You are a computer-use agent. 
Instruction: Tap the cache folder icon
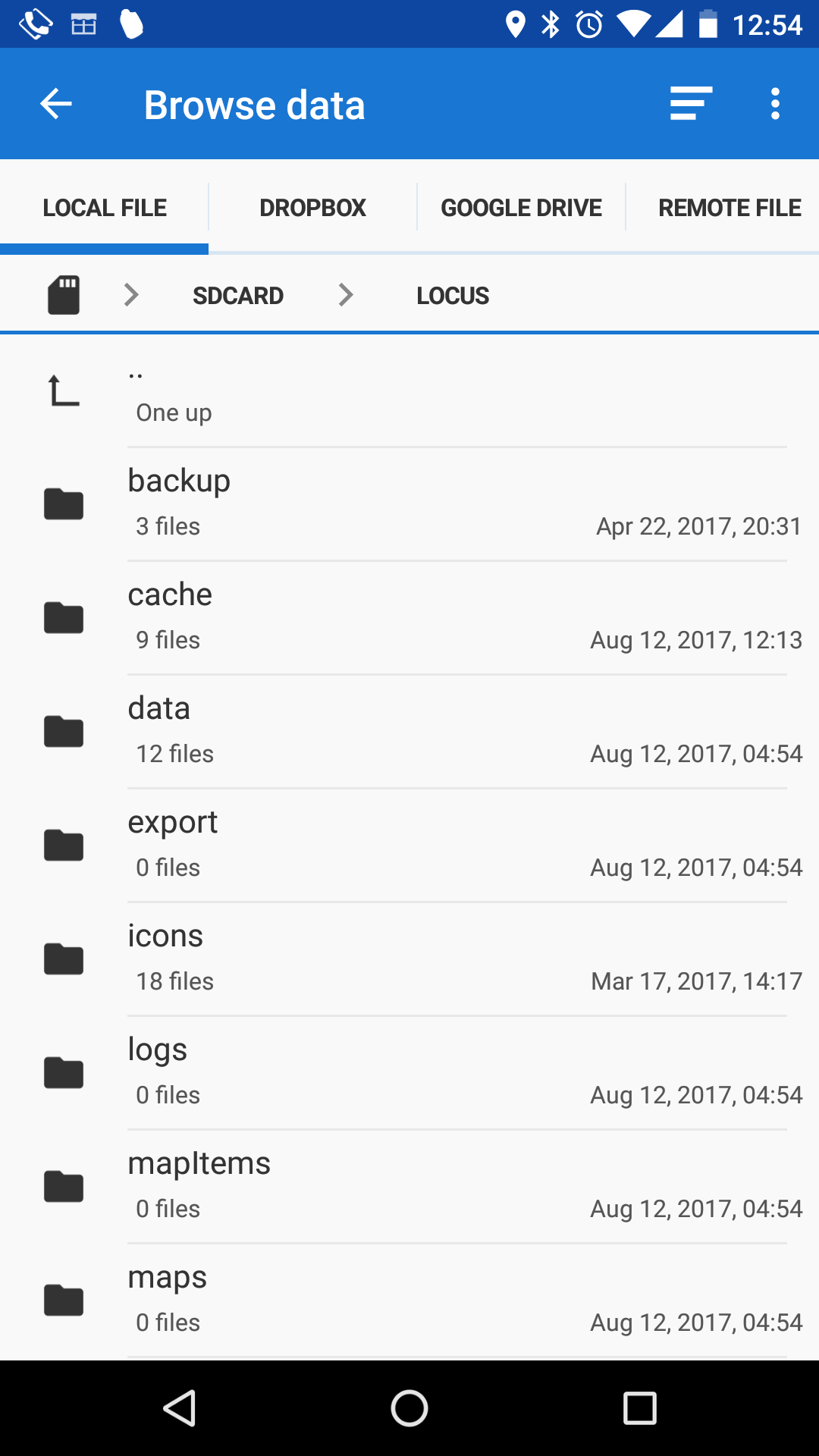point(64,618)
